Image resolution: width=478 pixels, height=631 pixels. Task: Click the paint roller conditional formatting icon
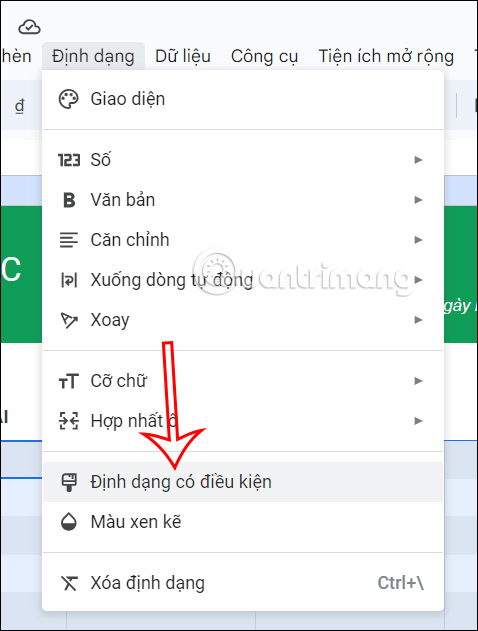[69, 482]
